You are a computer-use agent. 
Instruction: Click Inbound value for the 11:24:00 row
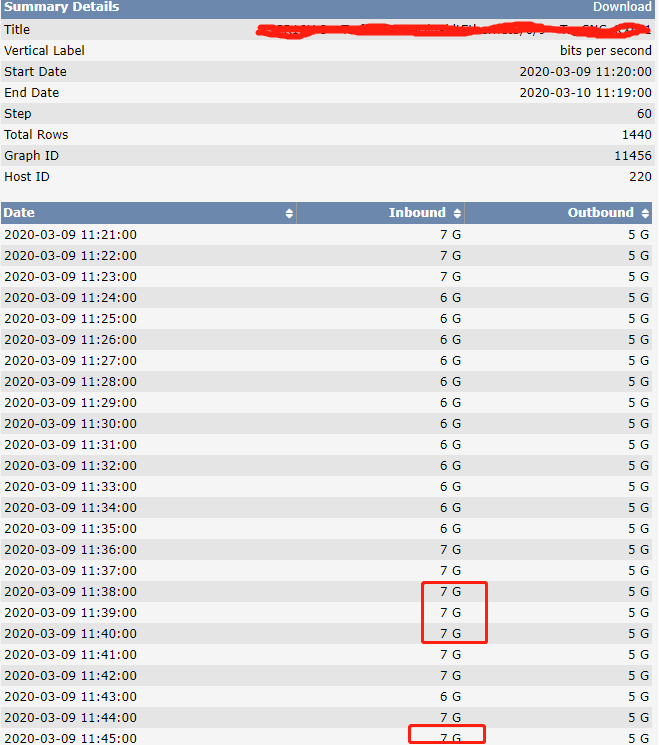tap(450, 298)
